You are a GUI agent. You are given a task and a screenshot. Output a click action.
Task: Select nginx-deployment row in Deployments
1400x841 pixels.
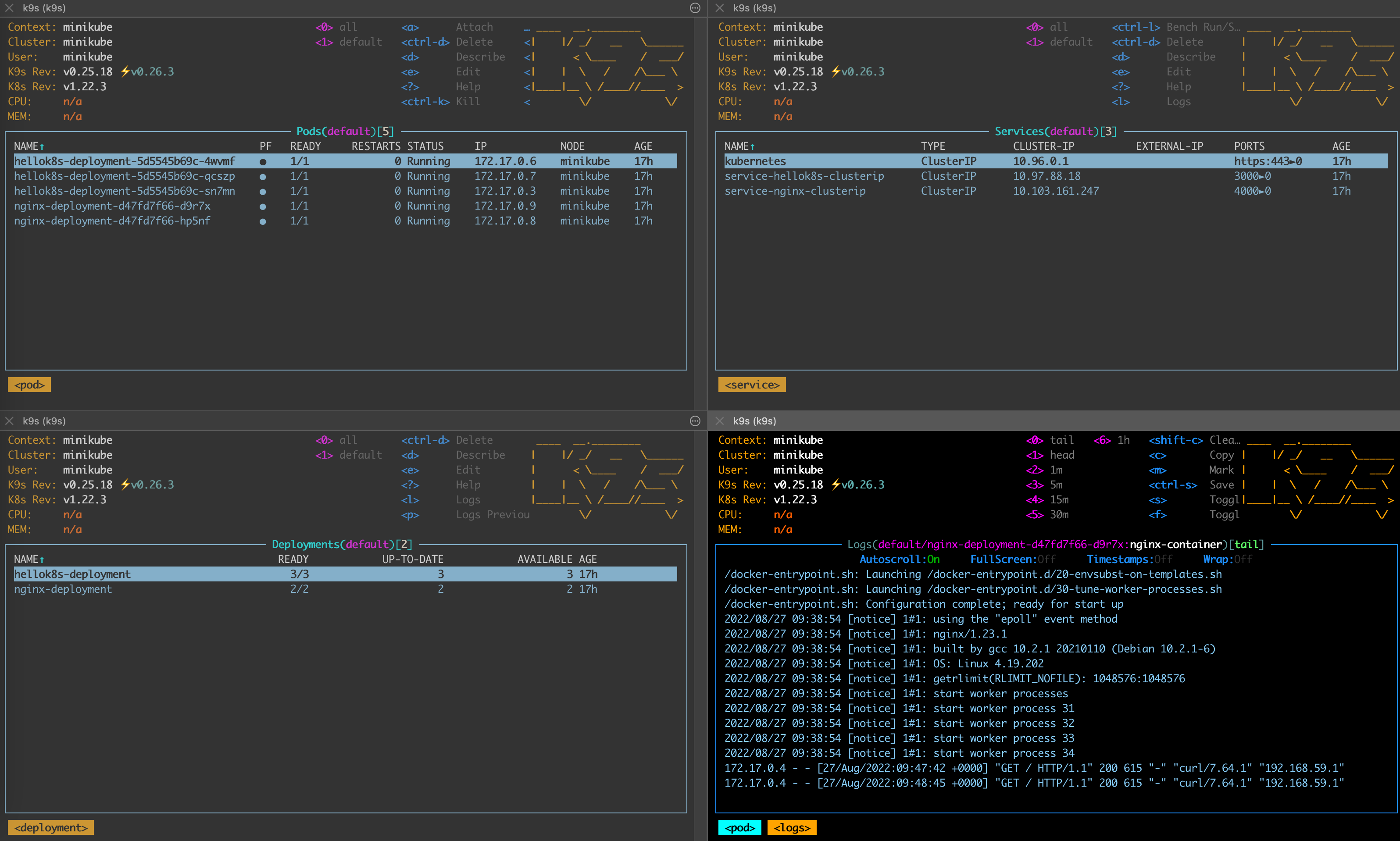[63, 589]
